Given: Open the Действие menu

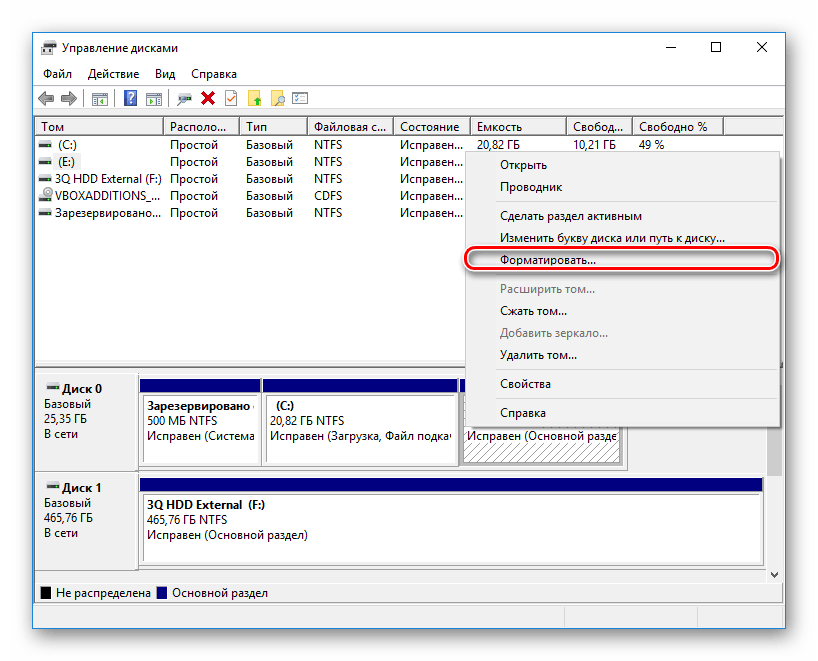Looking at the screenshot, I should 113,74.
